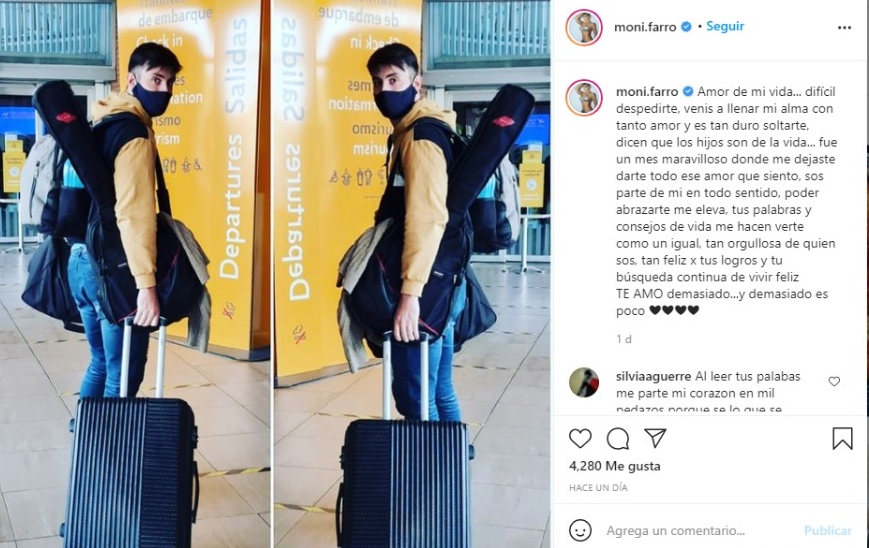The image size is (869, 548).
Task: Click HACE UN DÍA post date
Action: pyautogui.click(x=598, y=488)
